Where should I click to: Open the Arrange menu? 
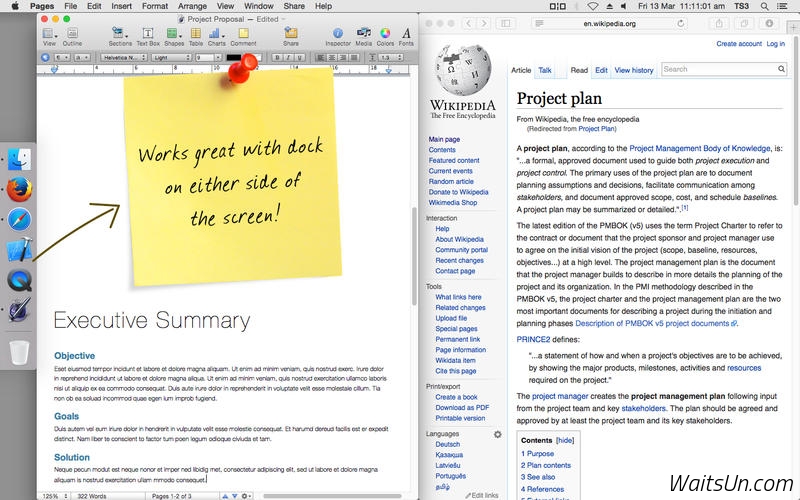tap(192, 6)
